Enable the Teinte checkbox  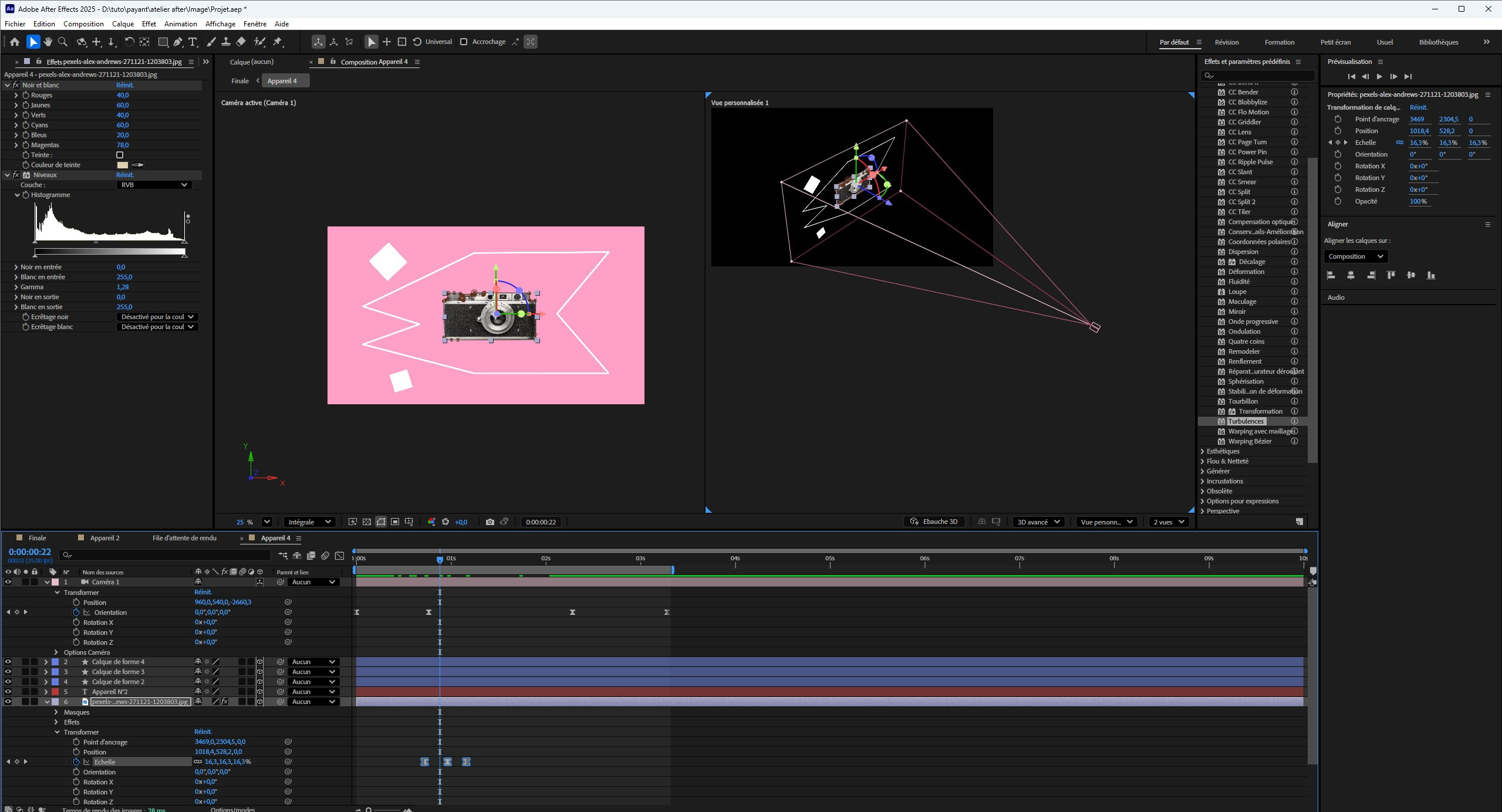pyautogui.click(x=120, y=155)
